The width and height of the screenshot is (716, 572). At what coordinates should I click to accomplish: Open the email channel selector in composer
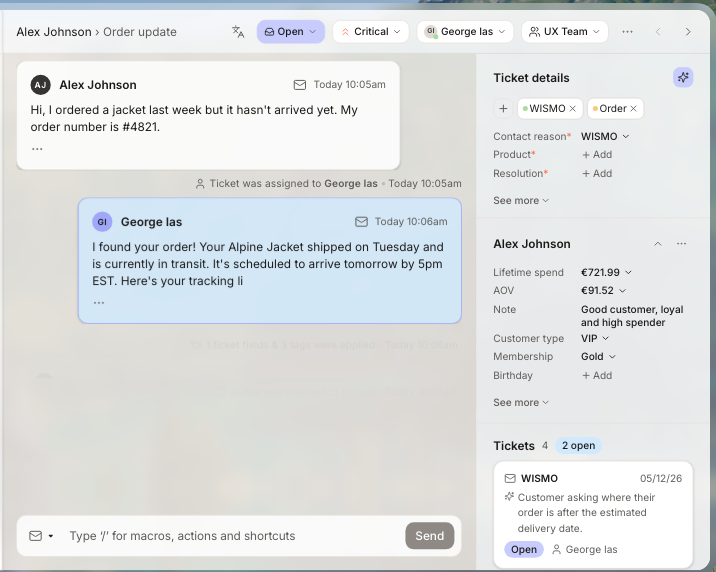click(x=41, y=535)
